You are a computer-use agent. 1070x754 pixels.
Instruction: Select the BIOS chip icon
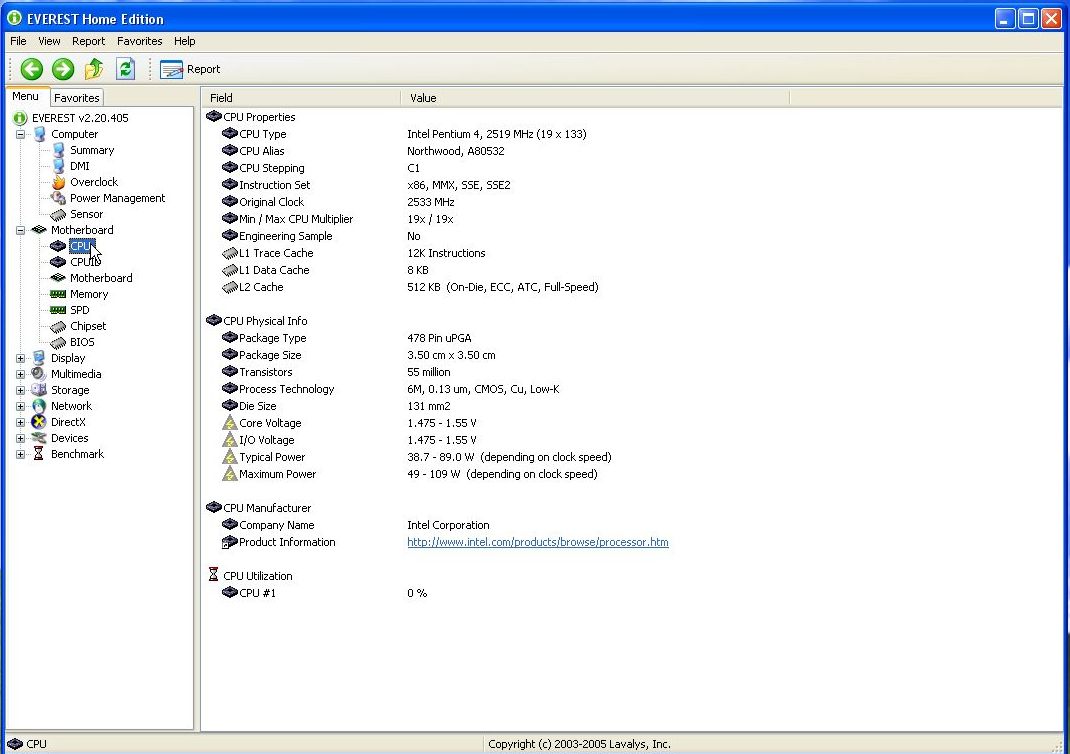[x=59, y=342]
